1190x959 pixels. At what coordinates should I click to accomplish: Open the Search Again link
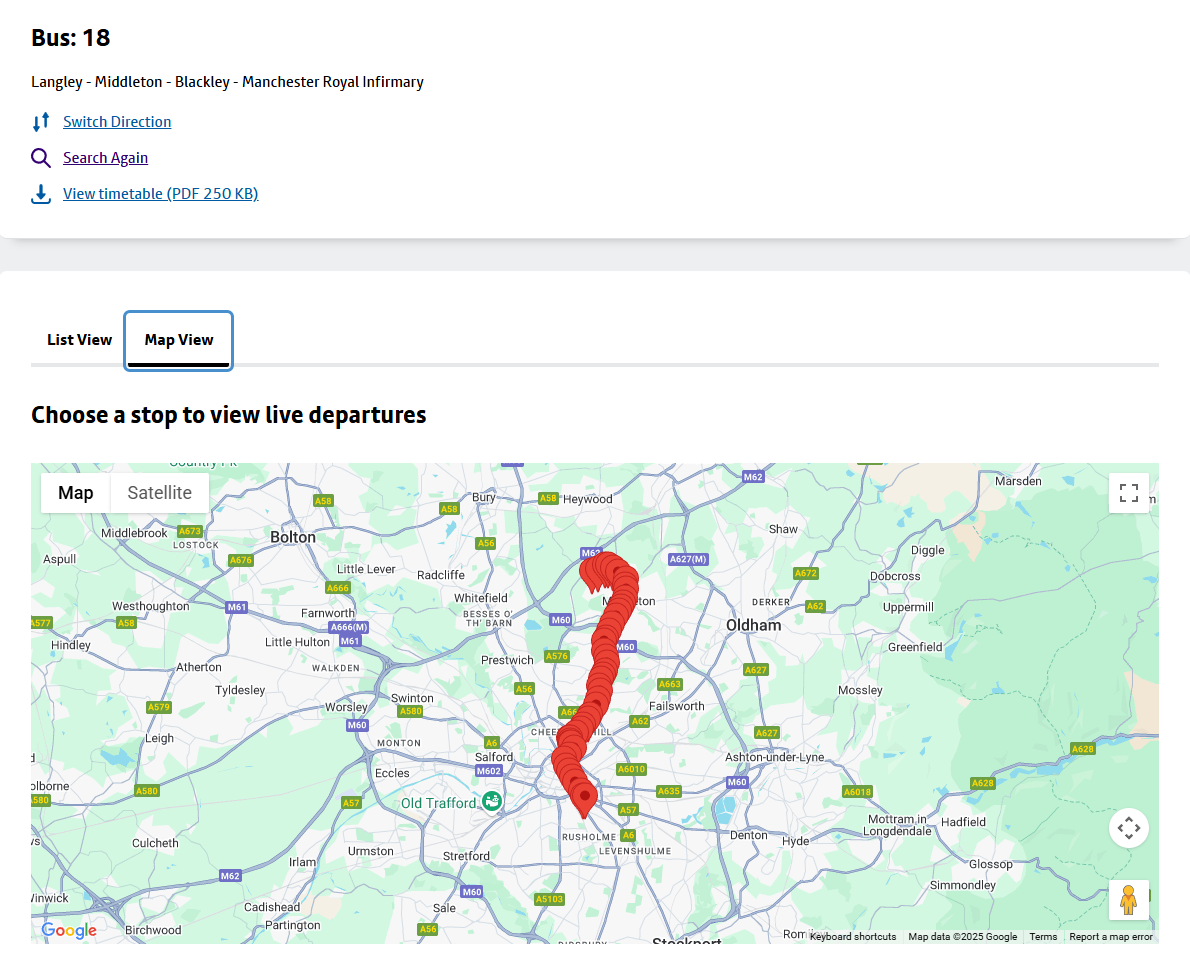105,158
